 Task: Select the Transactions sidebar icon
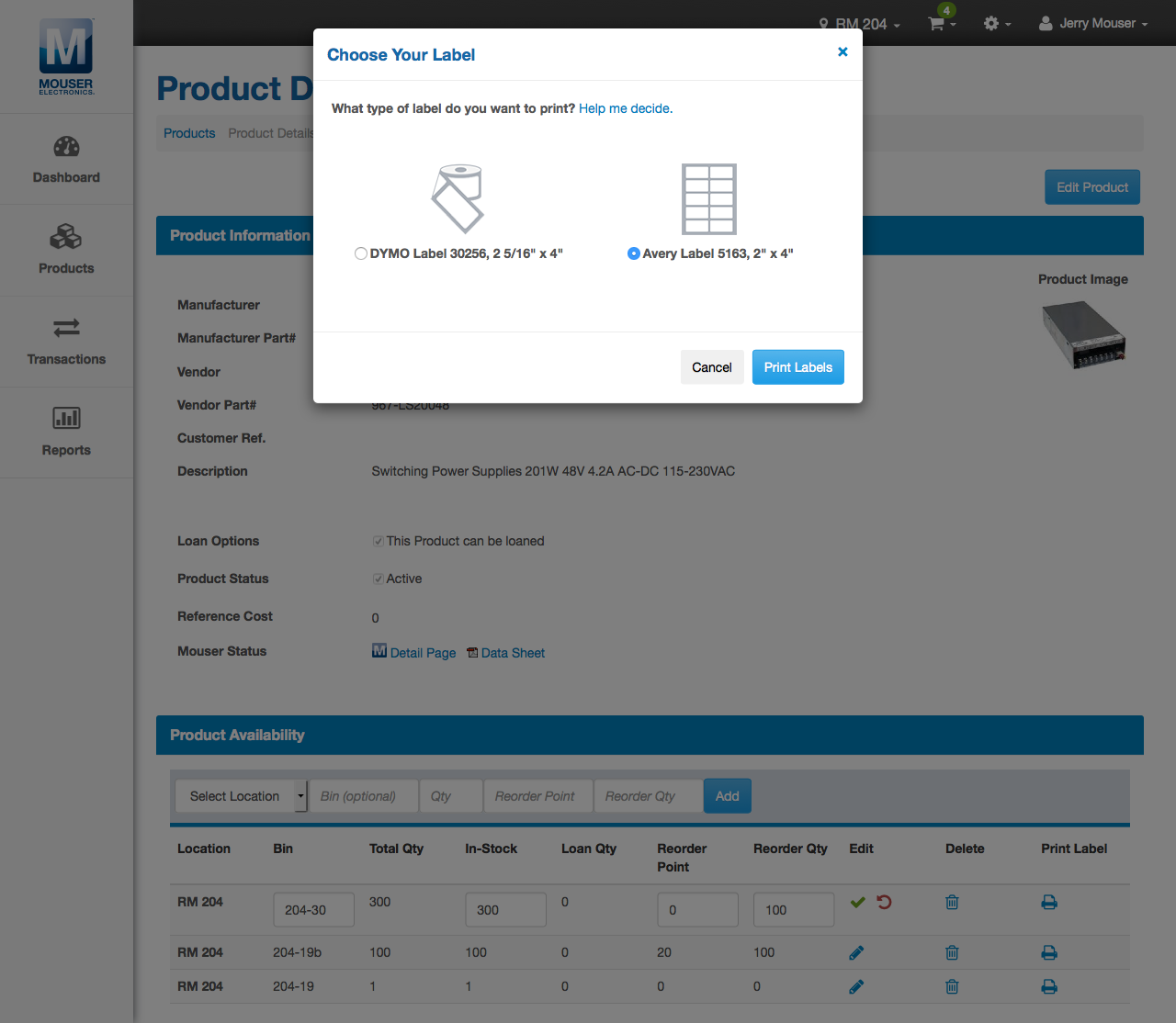[66, 341]
